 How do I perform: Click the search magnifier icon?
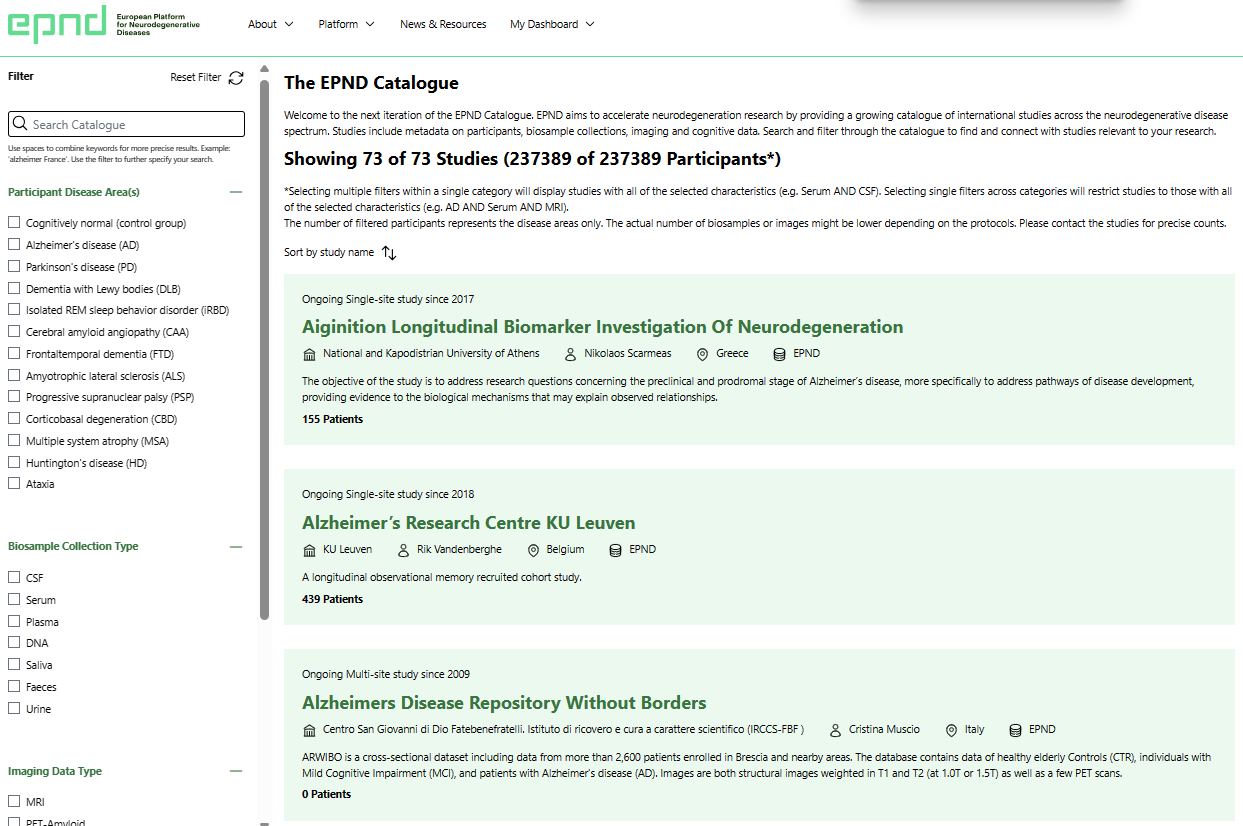20,124
